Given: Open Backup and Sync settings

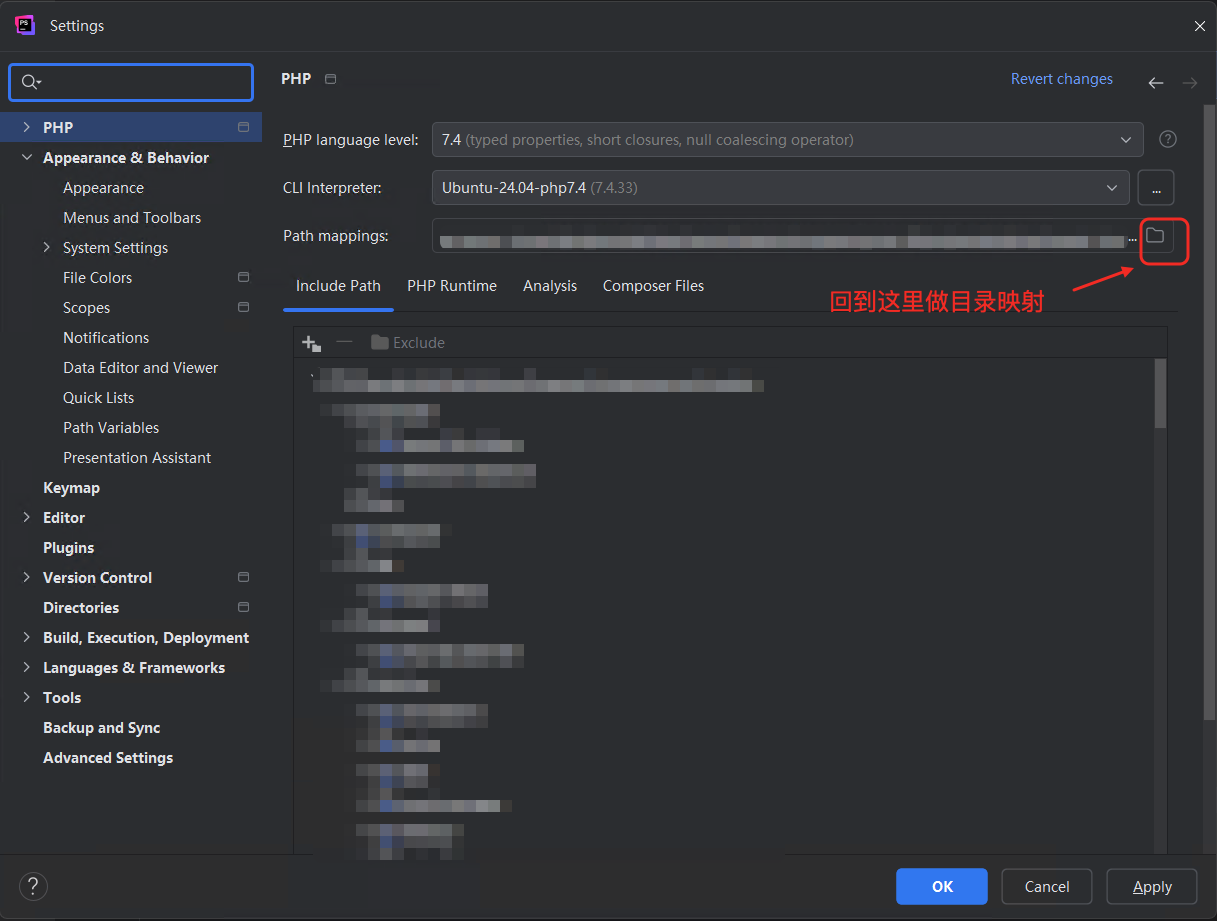Looking at the screenshot, I should coord(101,727).
